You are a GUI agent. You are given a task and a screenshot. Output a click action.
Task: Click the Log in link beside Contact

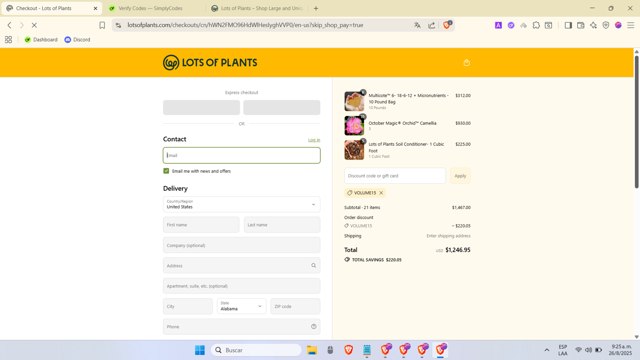[x=314, y=140]
